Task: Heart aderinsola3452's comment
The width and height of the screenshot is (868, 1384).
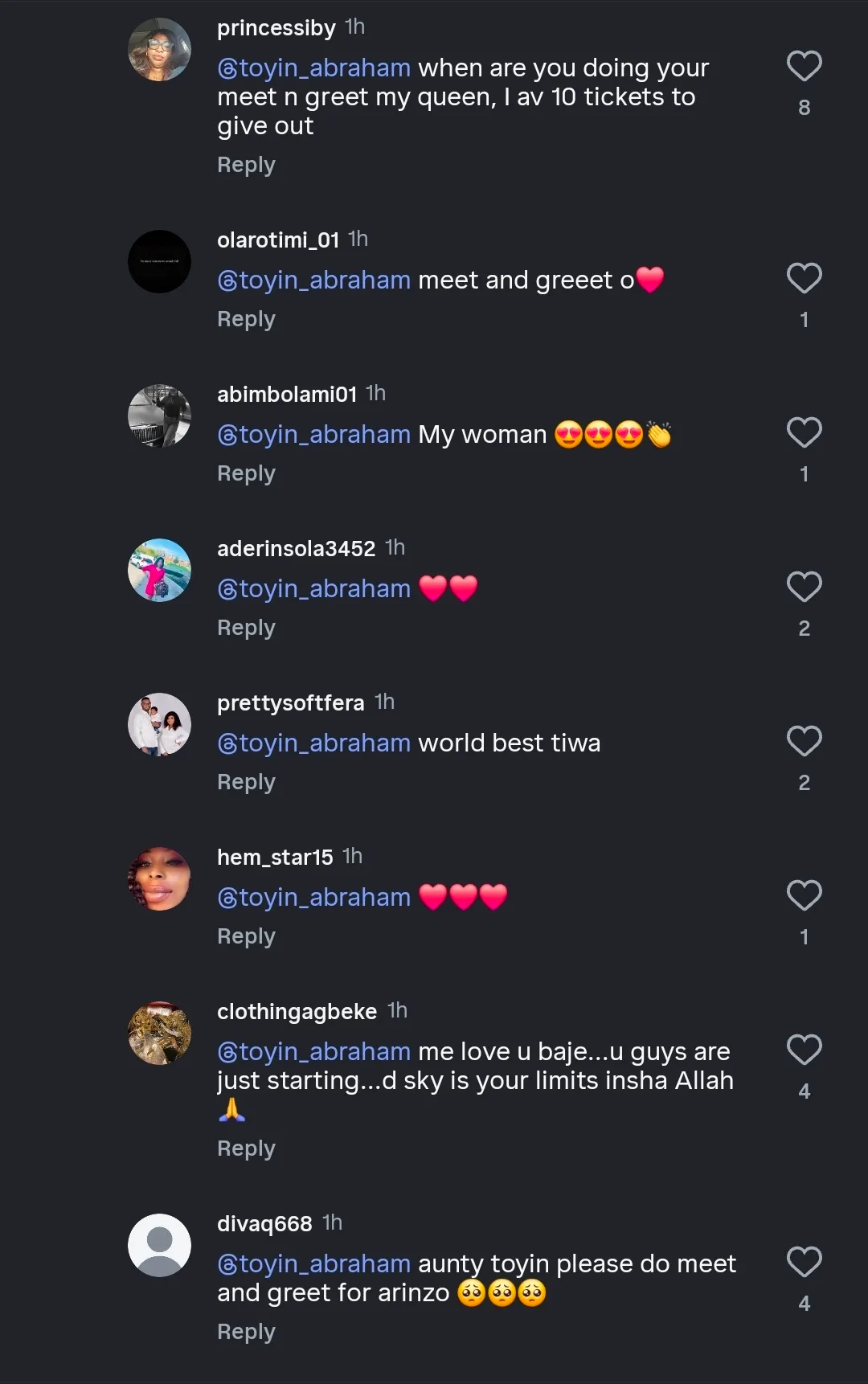Action: pos(804,588)
